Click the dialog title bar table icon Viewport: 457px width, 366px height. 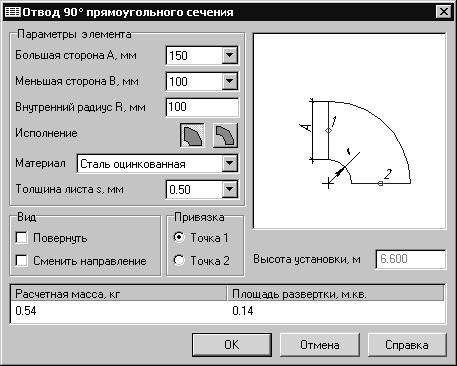(x=13, y=12)
